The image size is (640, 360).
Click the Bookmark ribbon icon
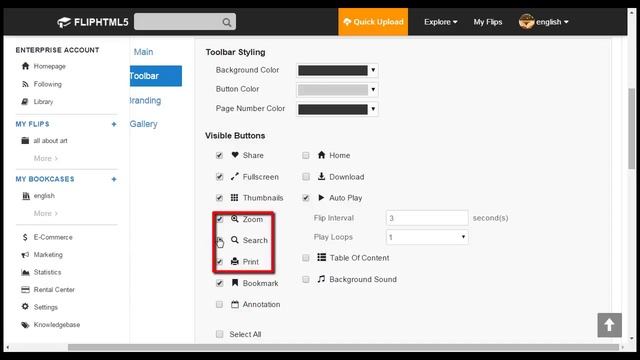(x=235, y=282)
